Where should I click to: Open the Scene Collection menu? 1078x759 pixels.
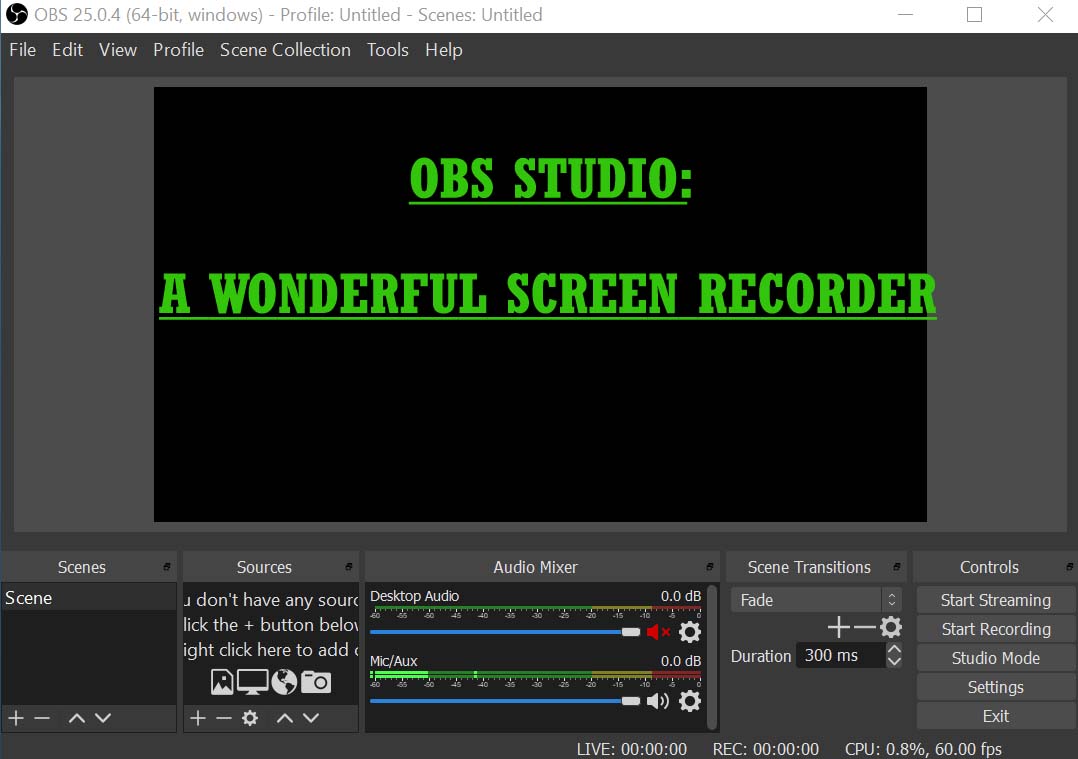coord(285,50)
